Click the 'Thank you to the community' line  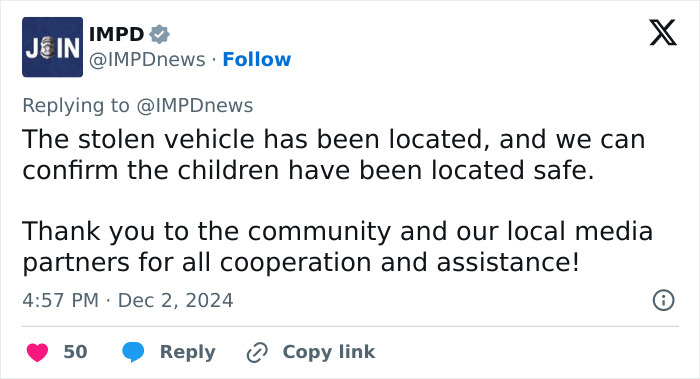[338, 231]
